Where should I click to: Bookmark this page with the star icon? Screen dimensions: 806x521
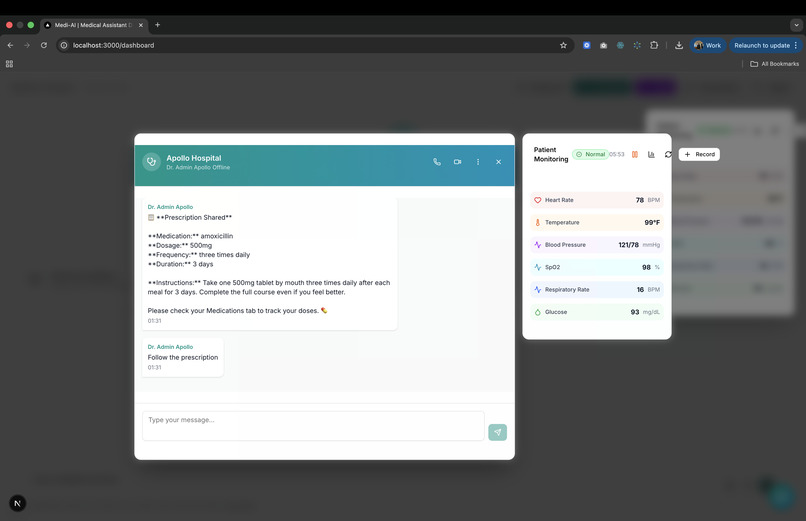[x=563, y=45]
